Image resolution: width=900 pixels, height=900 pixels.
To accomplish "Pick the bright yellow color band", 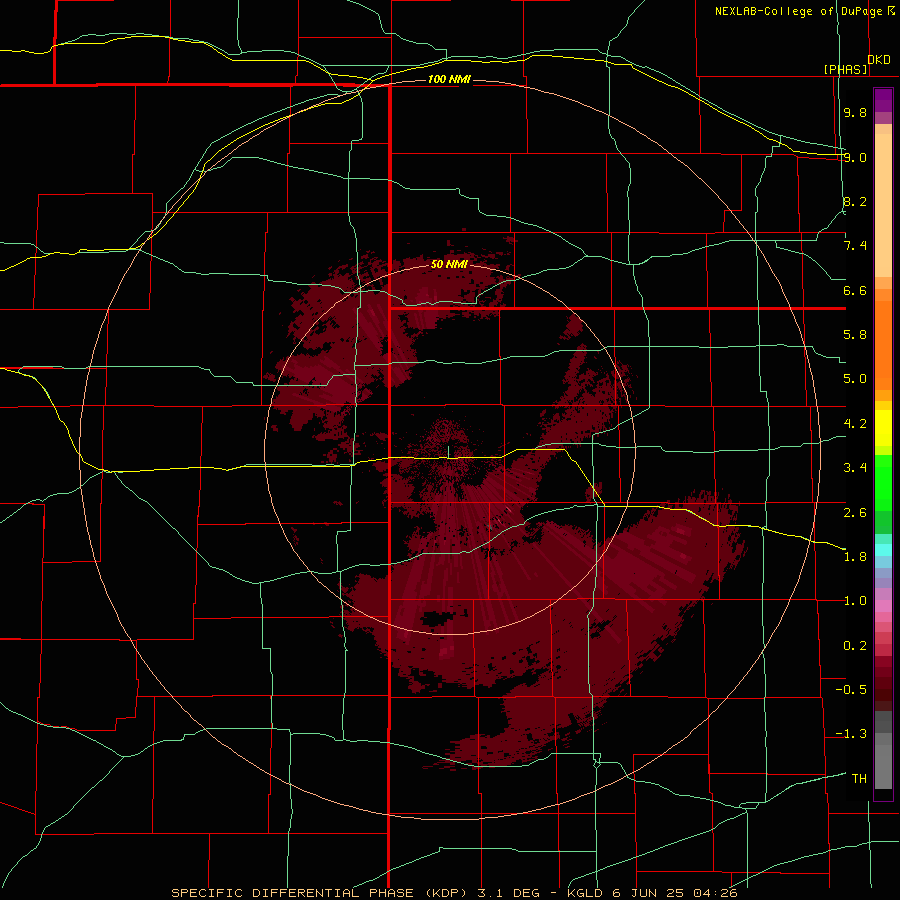I will [883, 428].
